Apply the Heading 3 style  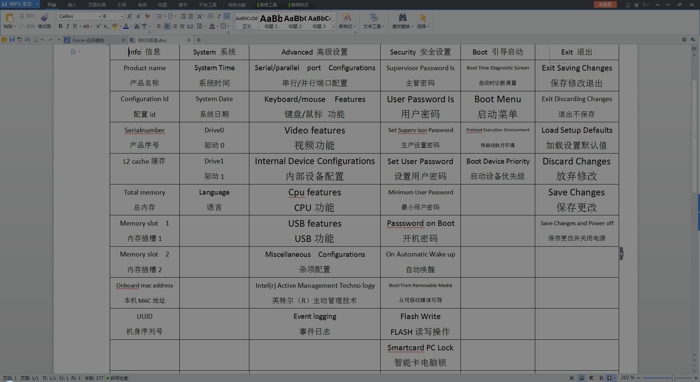coord(319,21)
